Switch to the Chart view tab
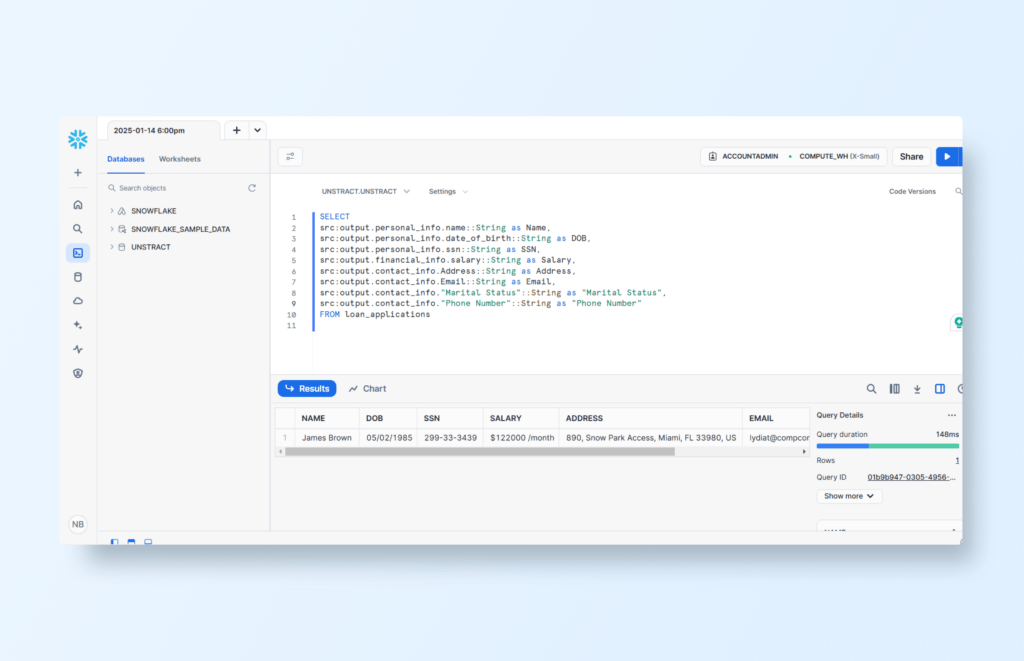This screenshot has height=661, width=1024. point(367,389)
